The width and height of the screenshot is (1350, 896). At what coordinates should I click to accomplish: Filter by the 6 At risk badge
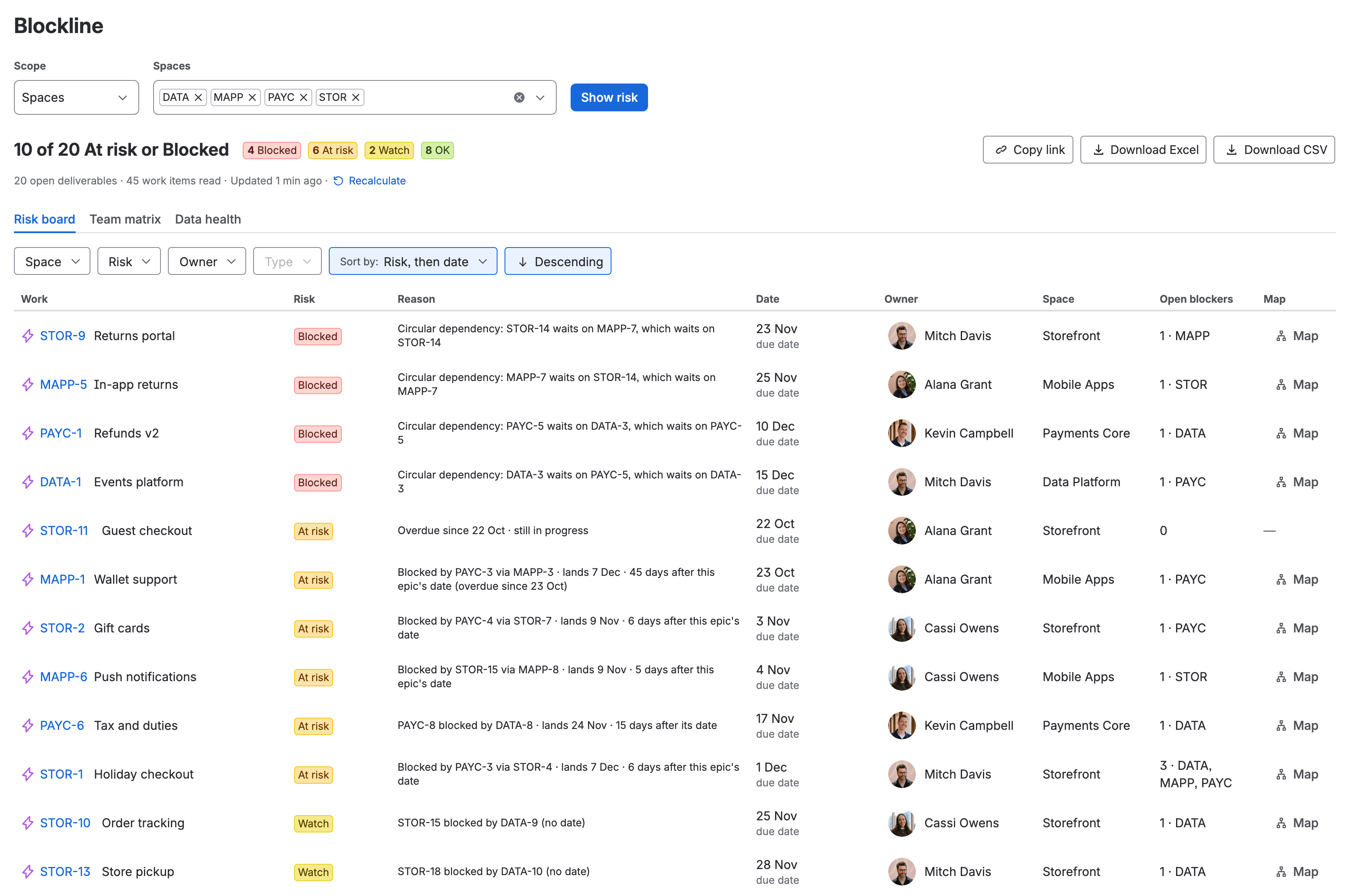click(333, 150)
